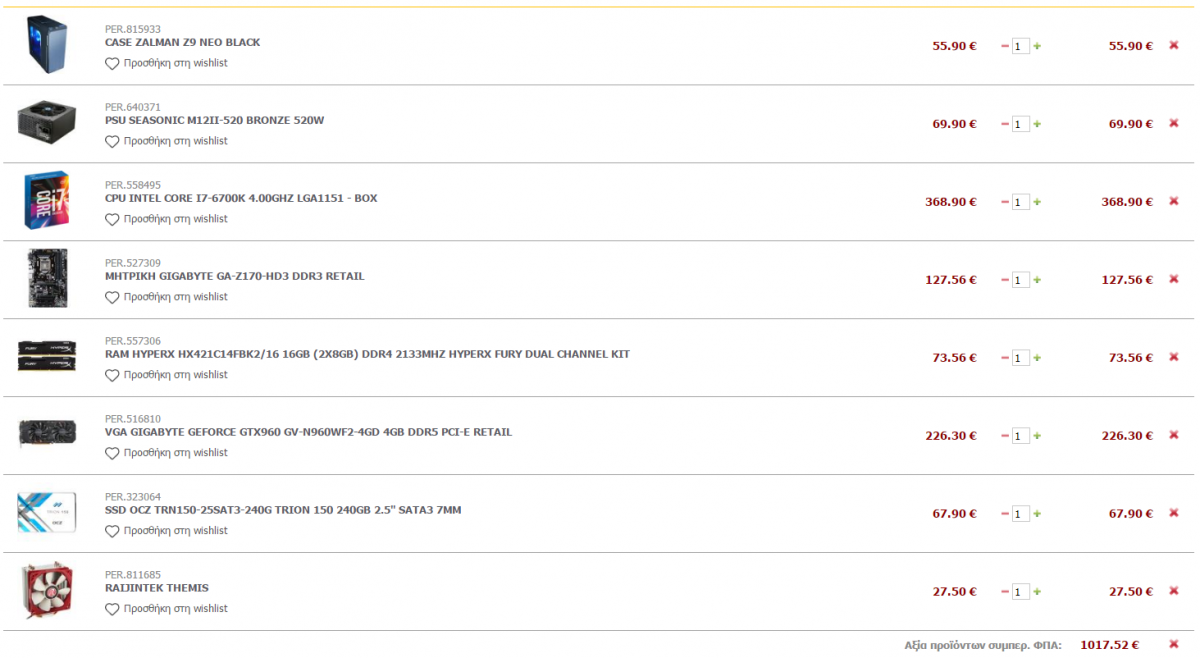
Task: Select product code PER.558495
Action: [x=133, y=185]
